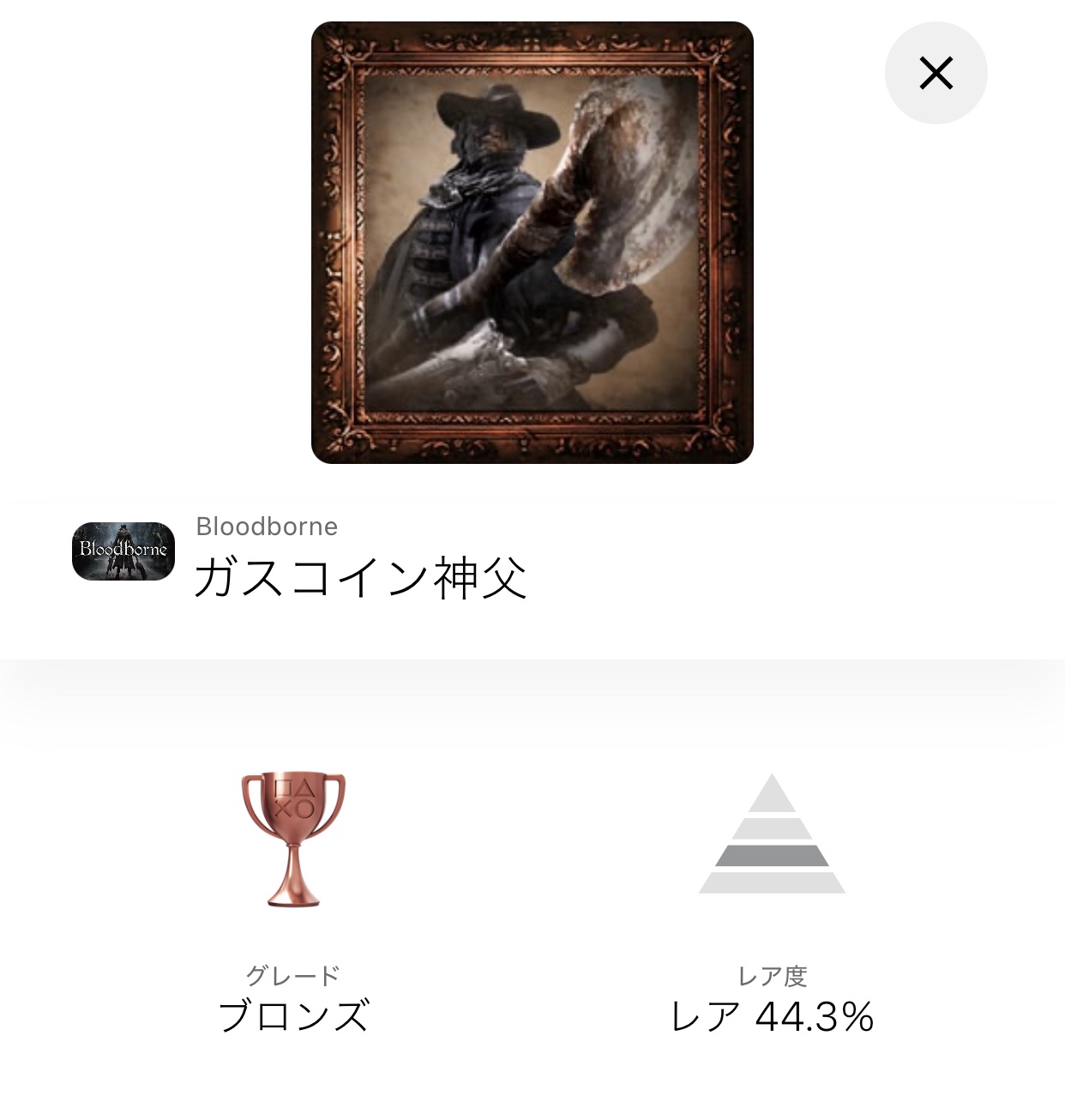Screen dimensions: 1065x1120
Task: Select the Bloodborne game title text
Action: pyautogui.click(x=267, y=526)
